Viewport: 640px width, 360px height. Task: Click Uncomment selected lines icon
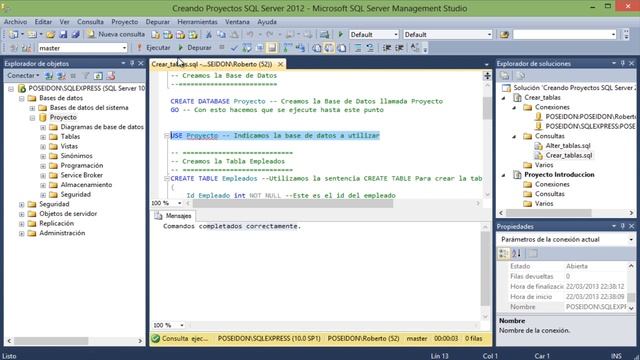pyautogui.click(x=370, y=48)
